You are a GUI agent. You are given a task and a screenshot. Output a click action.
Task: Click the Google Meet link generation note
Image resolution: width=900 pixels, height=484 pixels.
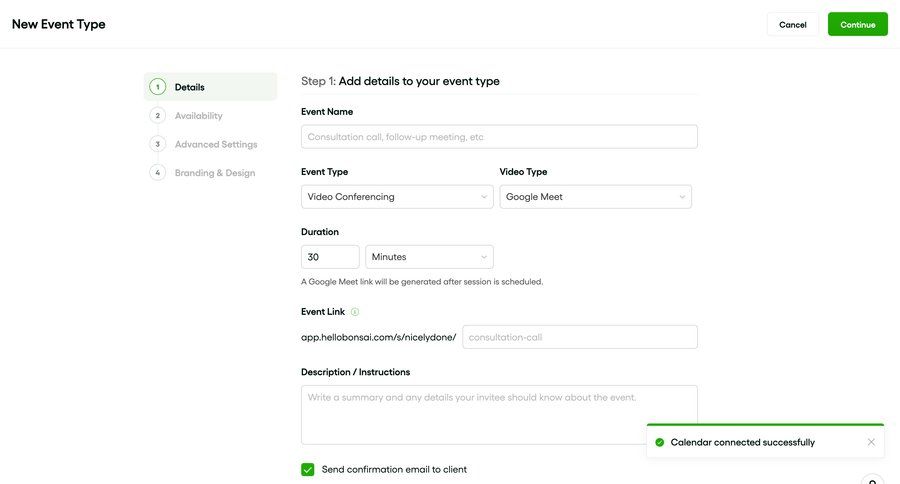click(x=422, y=282)
